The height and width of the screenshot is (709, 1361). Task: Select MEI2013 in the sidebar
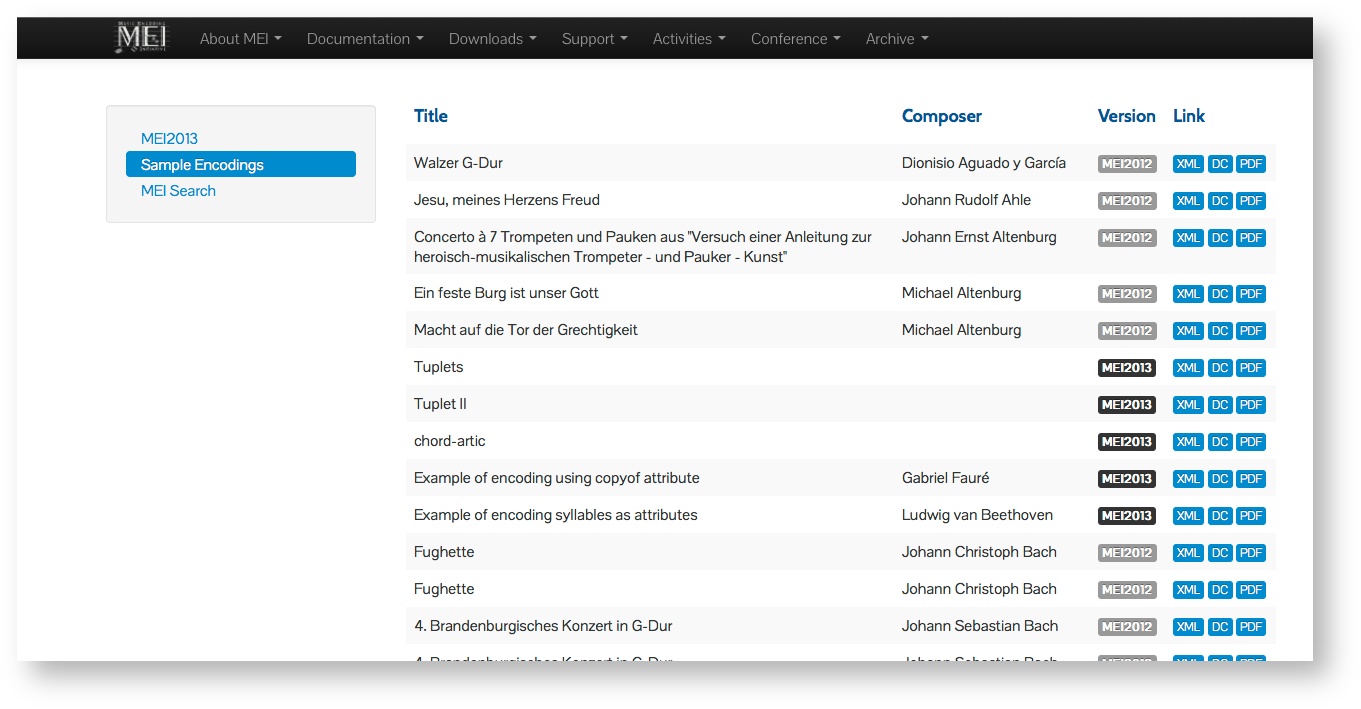coord(169,139)
